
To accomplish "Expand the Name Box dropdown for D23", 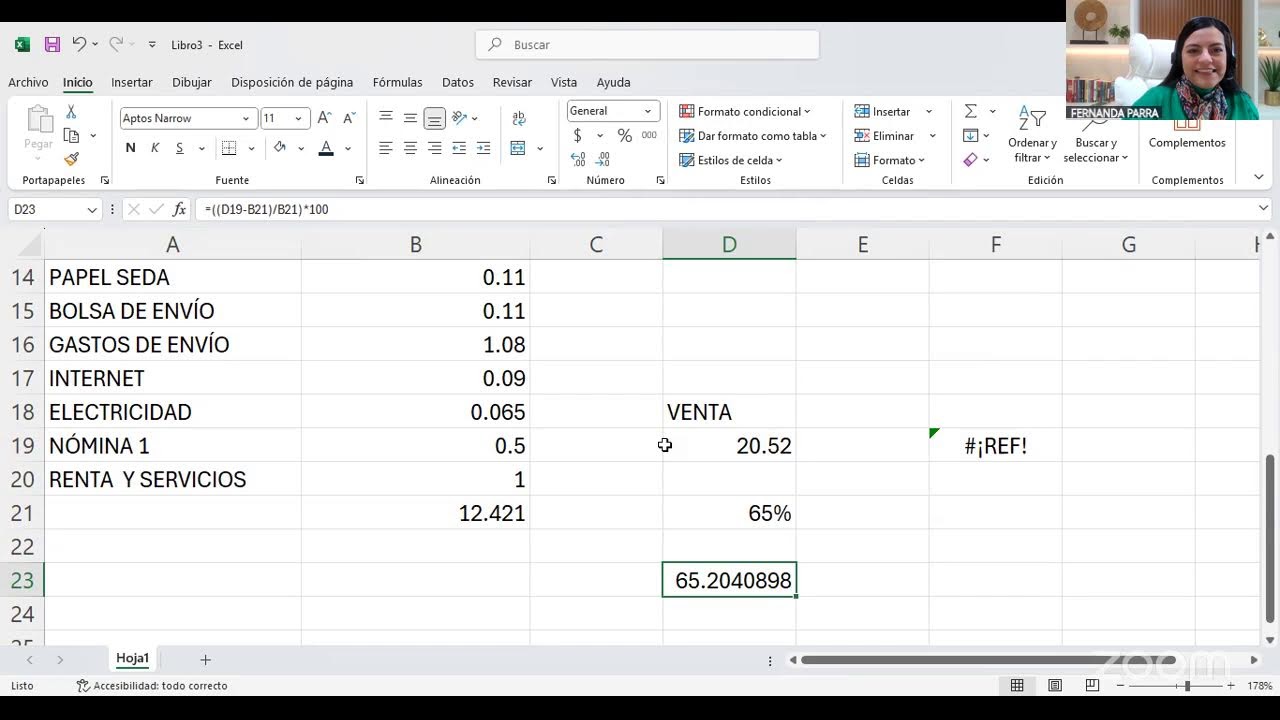I will click(x=92, y=209).
